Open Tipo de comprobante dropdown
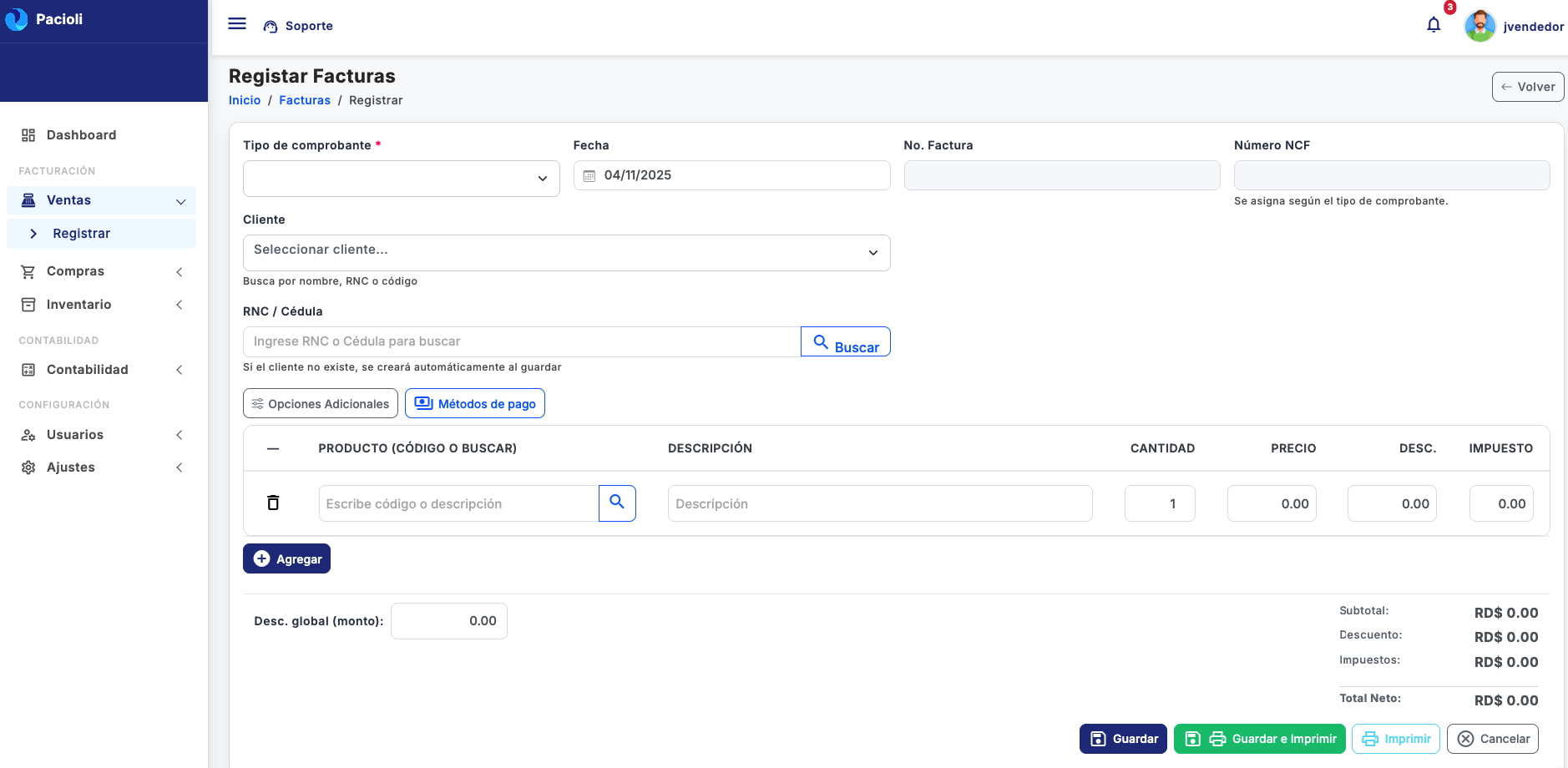The height and width of the screenshot is (768, 1568). 401,179
